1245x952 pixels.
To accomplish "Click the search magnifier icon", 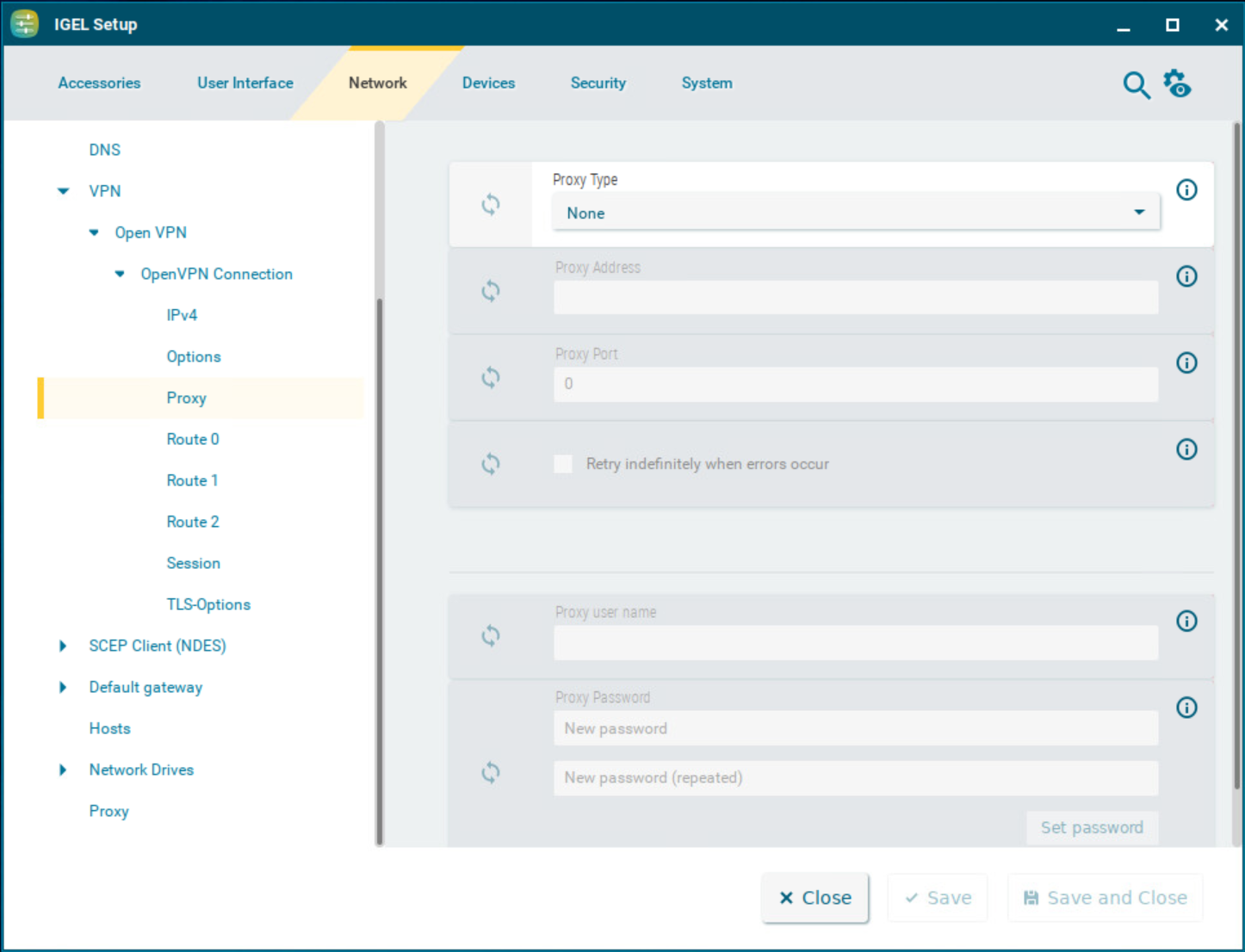I will click(x=1136, y=85).
